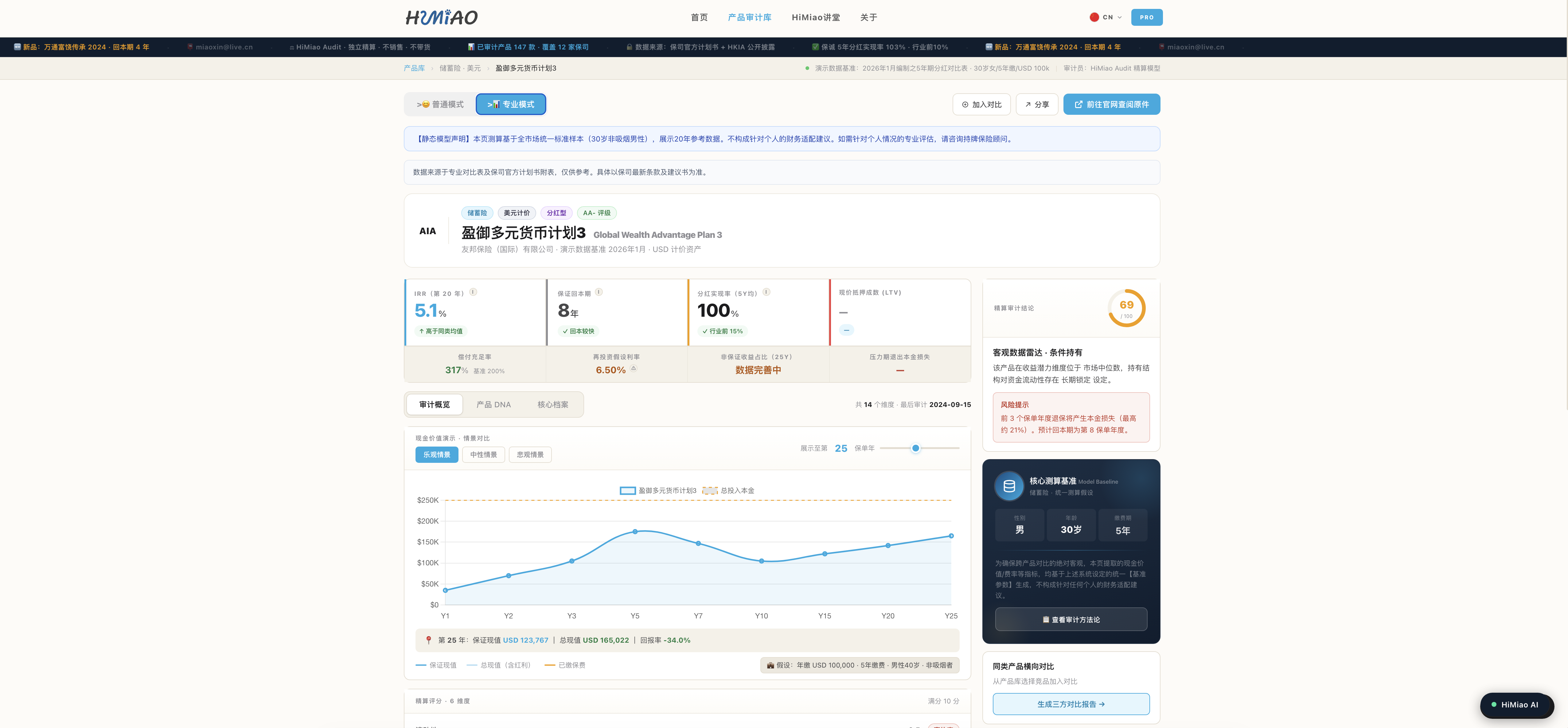This screenshot has height=728, width=1568.
Task: Click the 行业前 15% badge
Action: tap(723, 331)
